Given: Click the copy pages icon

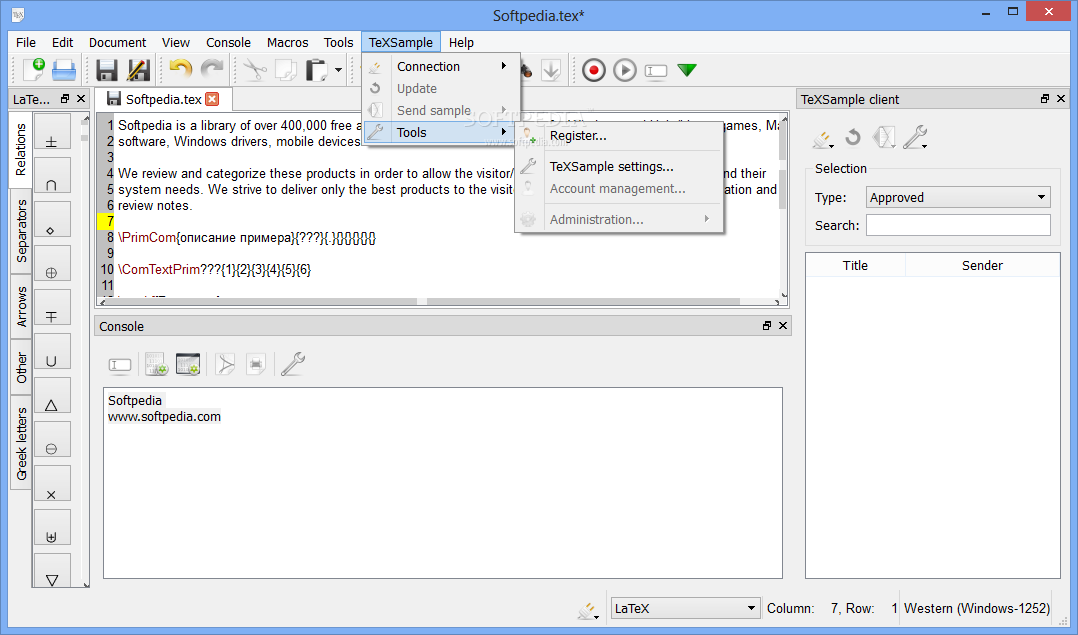Looking at the screenshot, I should click(x=285, y=70).
